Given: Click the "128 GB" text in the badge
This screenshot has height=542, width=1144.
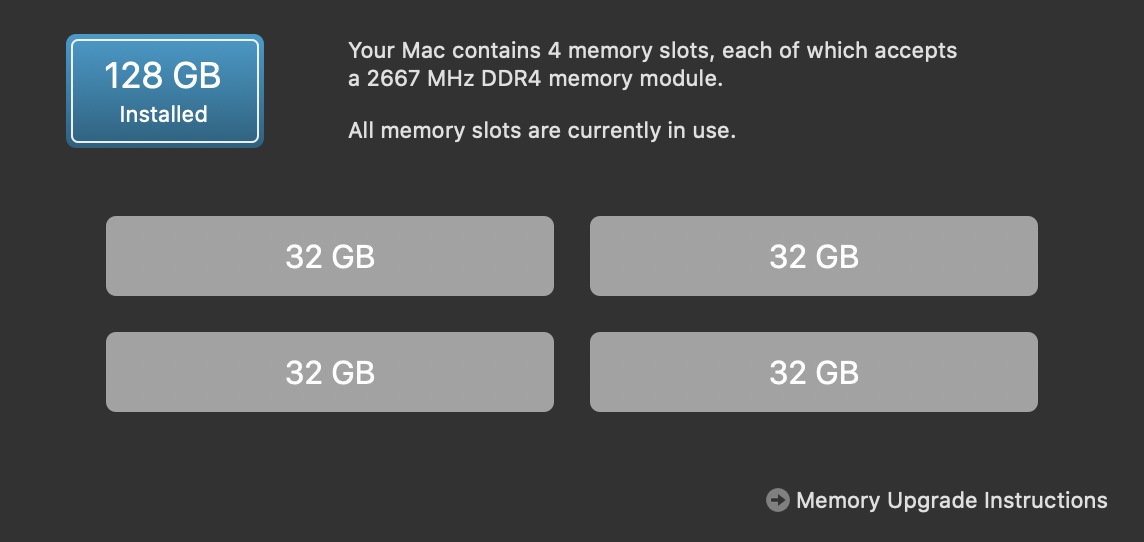Looking at the screenshot, I should tap(164, 76).
